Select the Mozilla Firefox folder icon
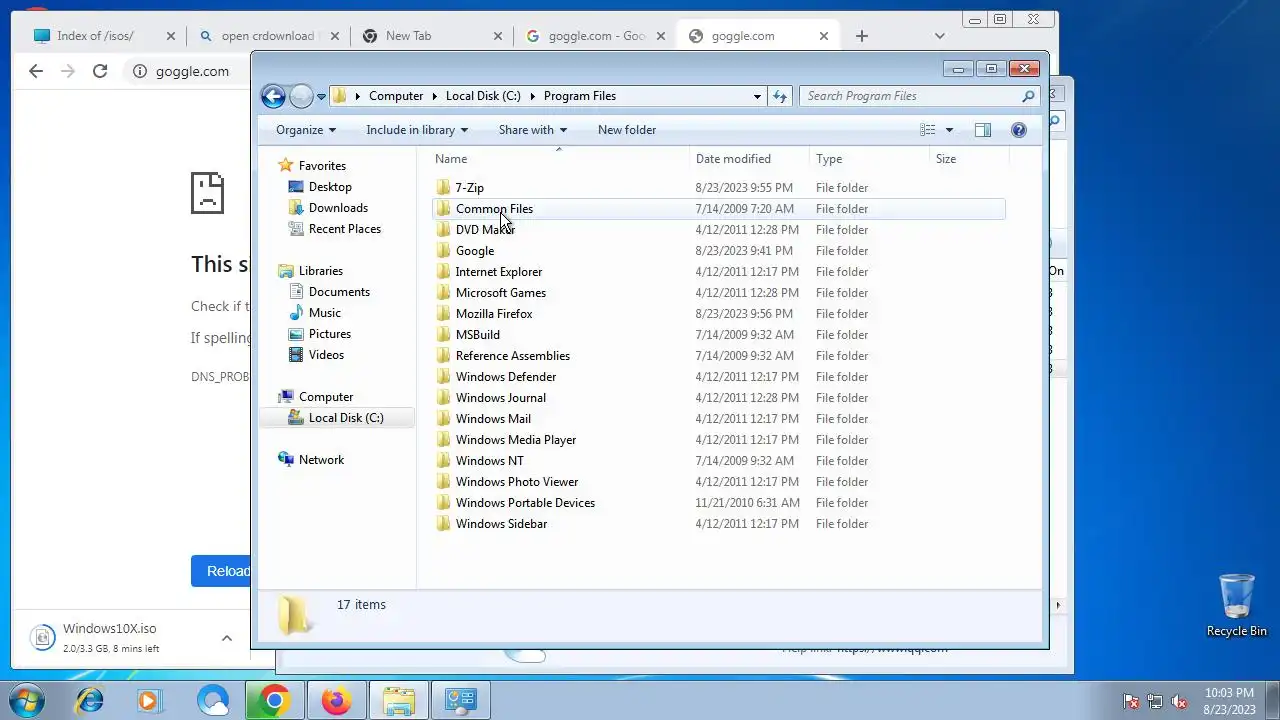Viewport: 1280px width, 720px height. point(444,314)
